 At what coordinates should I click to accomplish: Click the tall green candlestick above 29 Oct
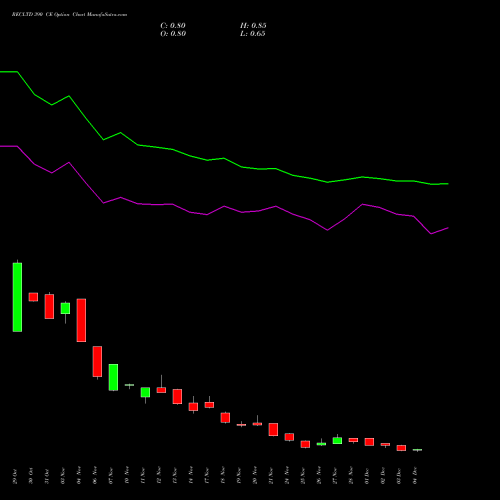click(x=17, y=297)
